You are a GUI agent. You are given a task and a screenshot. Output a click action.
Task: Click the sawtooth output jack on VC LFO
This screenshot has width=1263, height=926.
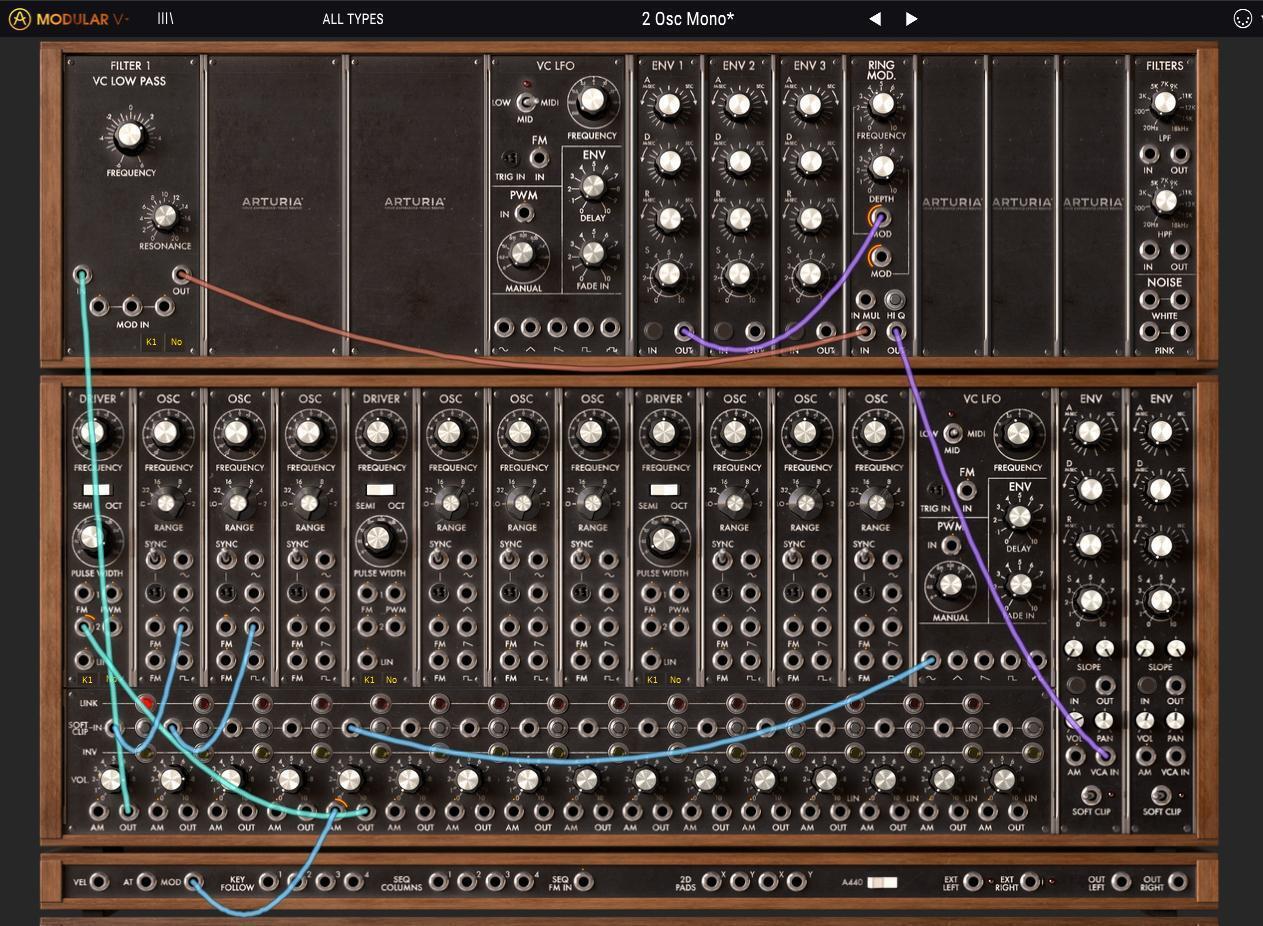[x=557, y=326]
